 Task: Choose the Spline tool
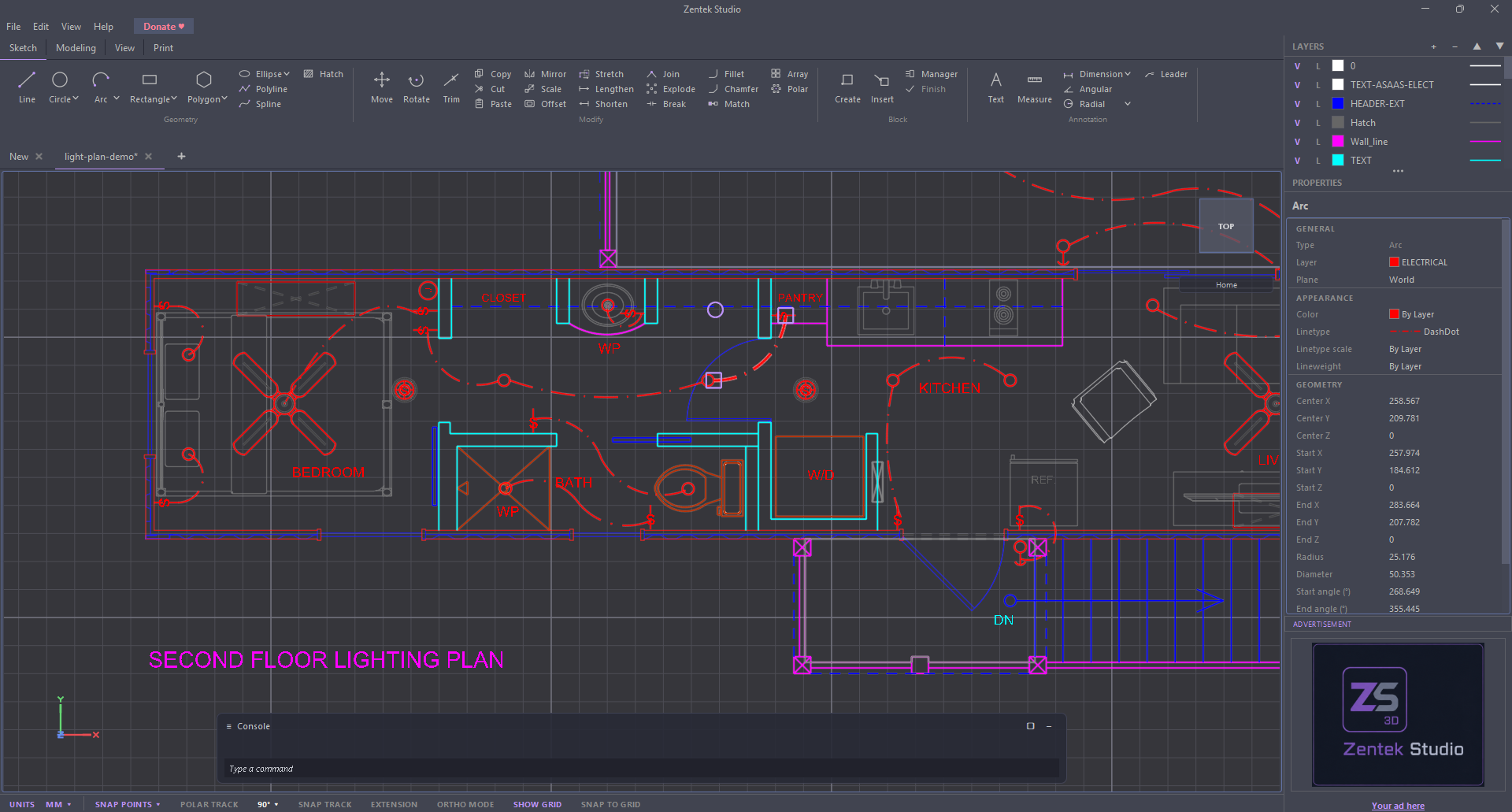(x=260, y=104)
